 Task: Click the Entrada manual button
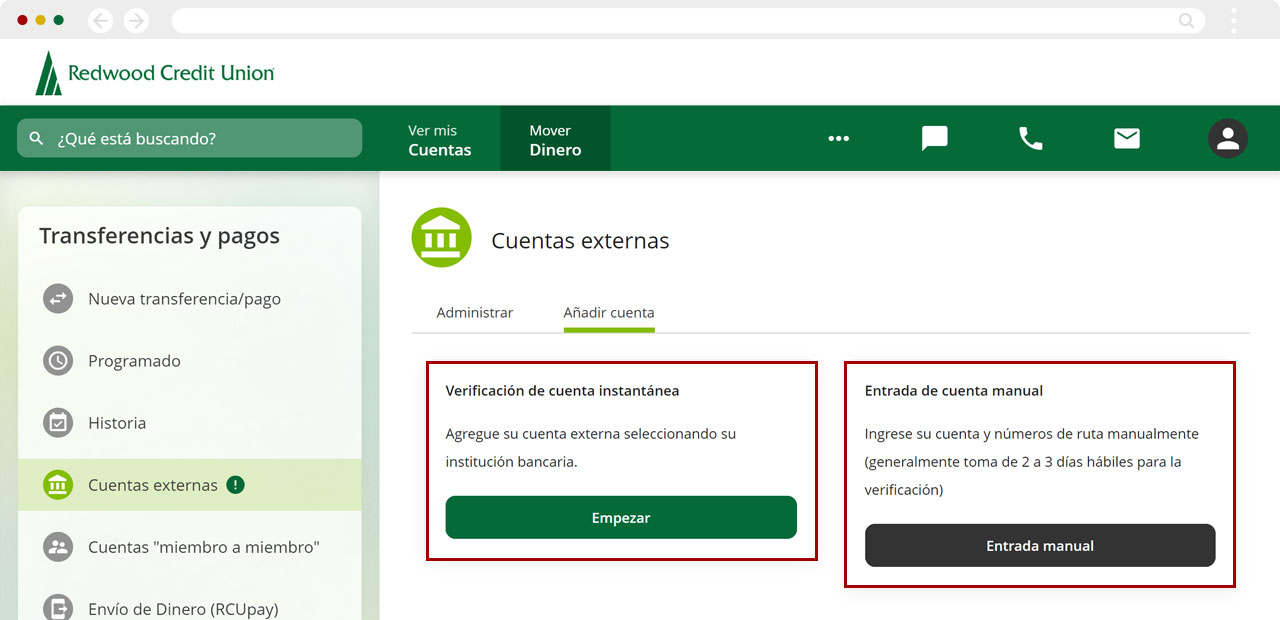1040,545
